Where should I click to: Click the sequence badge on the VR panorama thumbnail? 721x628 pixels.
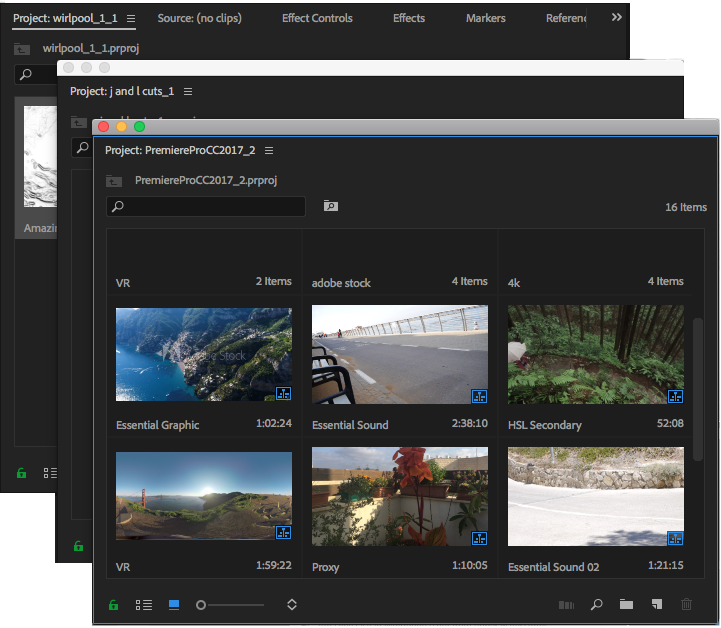(283, 532)
